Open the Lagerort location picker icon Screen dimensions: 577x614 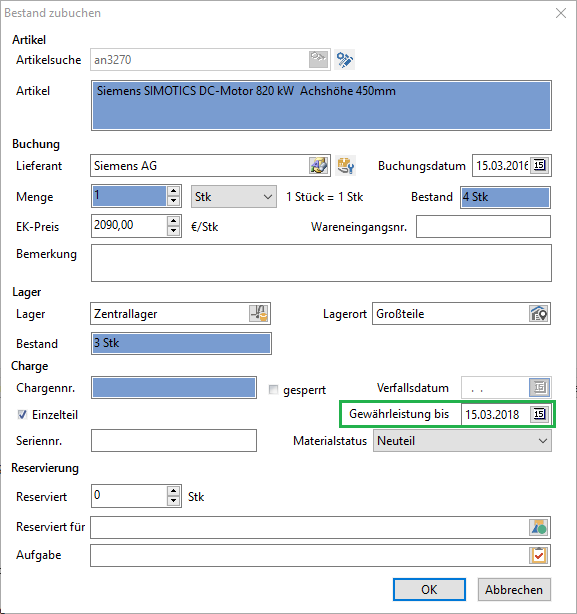pos(539,314)
